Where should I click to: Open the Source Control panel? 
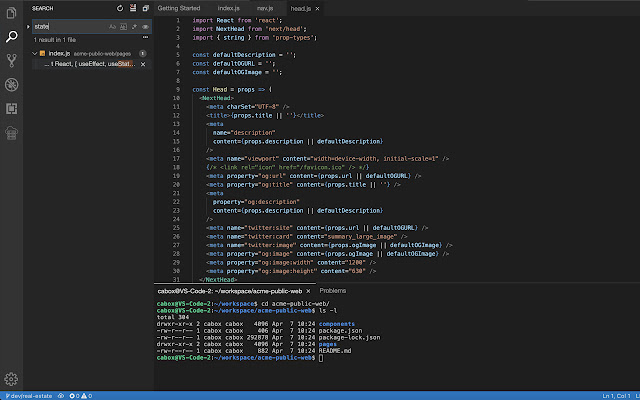[x=12, y=61]
